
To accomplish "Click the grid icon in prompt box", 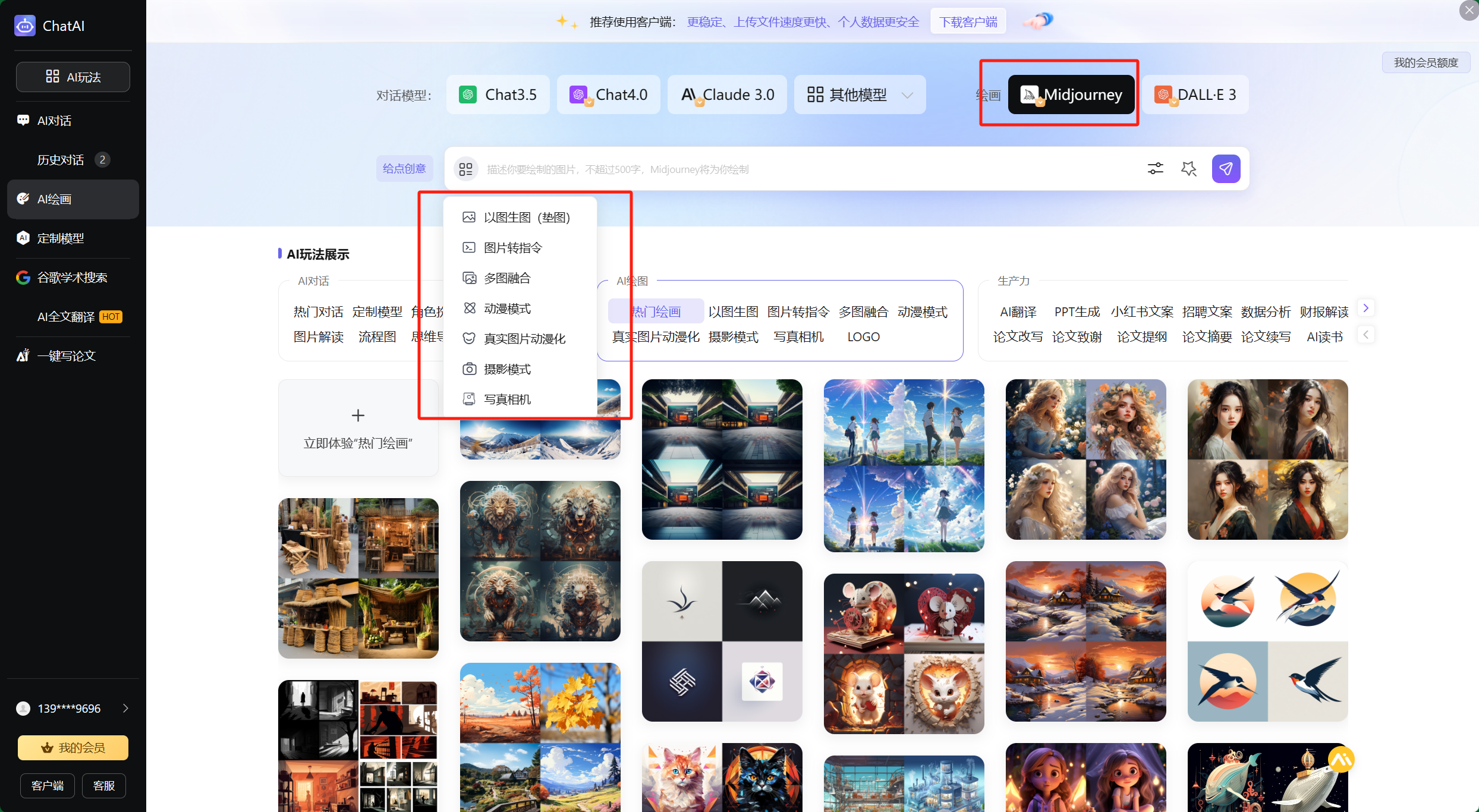I will [x=466, y=169].
